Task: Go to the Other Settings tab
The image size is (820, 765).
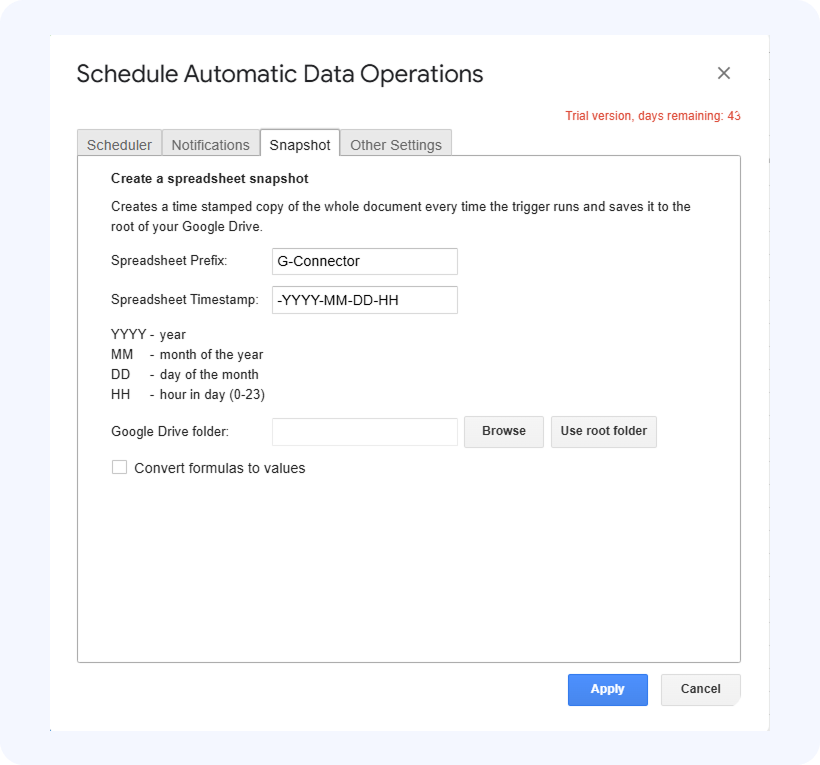Action: 396,144
